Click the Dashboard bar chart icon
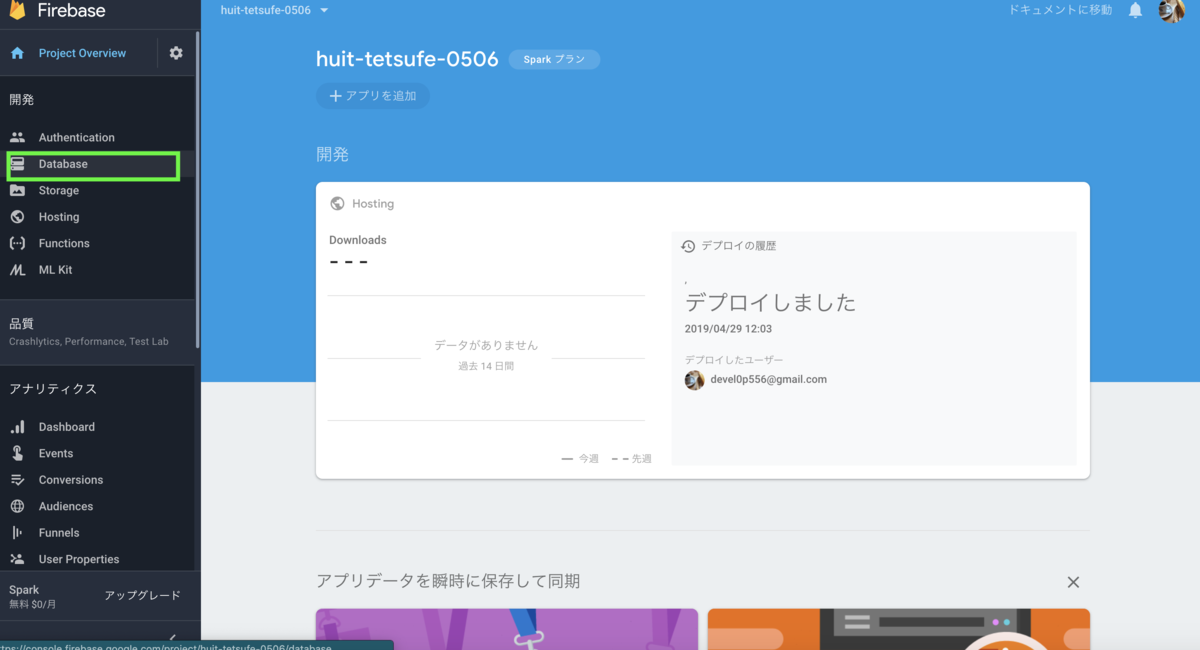1200x650 pixels. 17,427
